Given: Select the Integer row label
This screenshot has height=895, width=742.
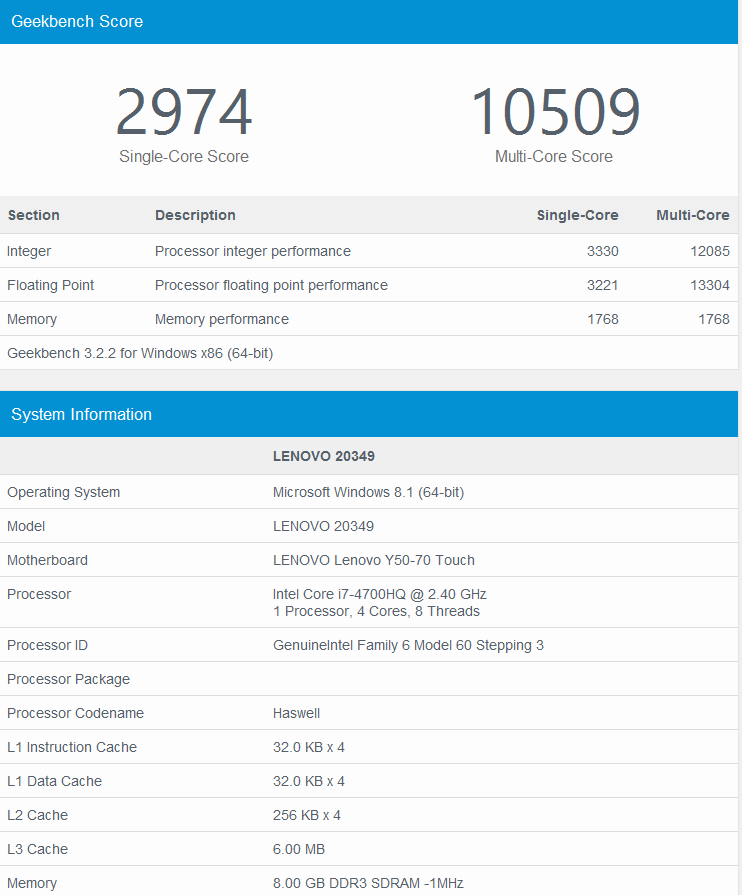Looking at the screenshot, I should 29,251.
